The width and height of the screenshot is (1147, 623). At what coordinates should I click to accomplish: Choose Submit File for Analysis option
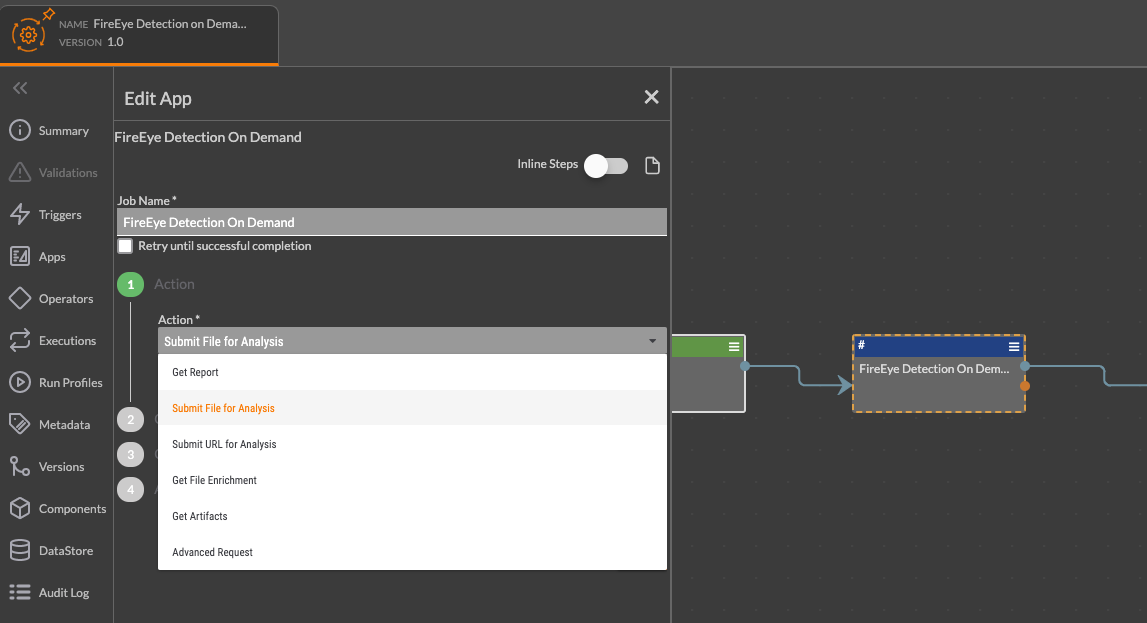(x=413, y=408)
